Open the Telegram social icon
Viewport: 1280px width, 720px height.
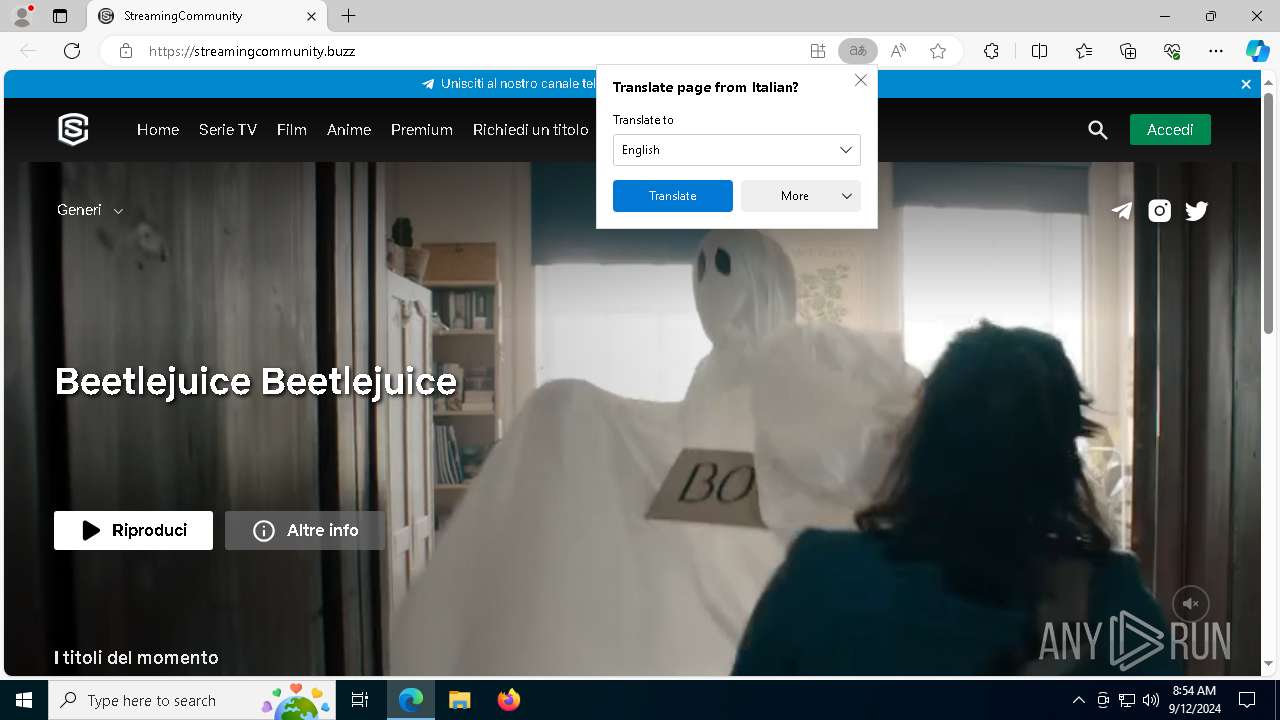[x=1122, y=210]
